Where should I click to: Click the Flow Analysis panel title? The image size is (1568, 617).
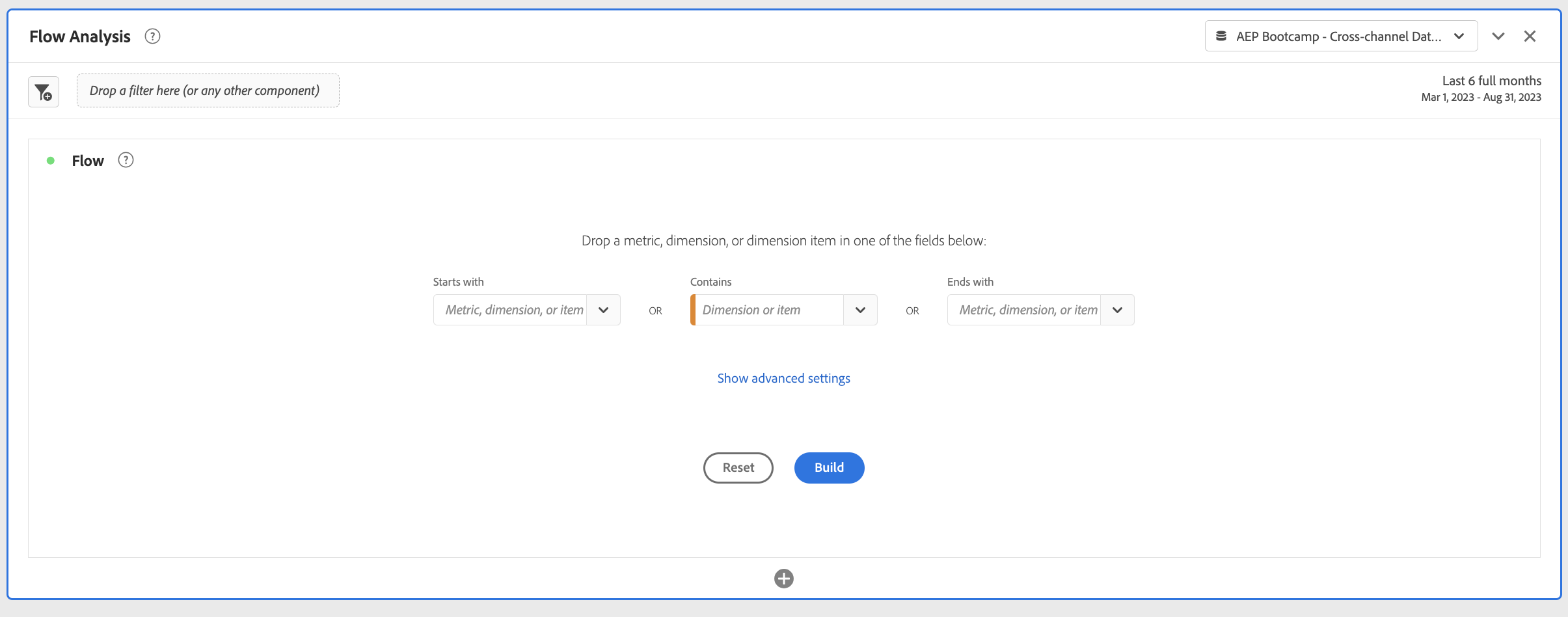80,36
